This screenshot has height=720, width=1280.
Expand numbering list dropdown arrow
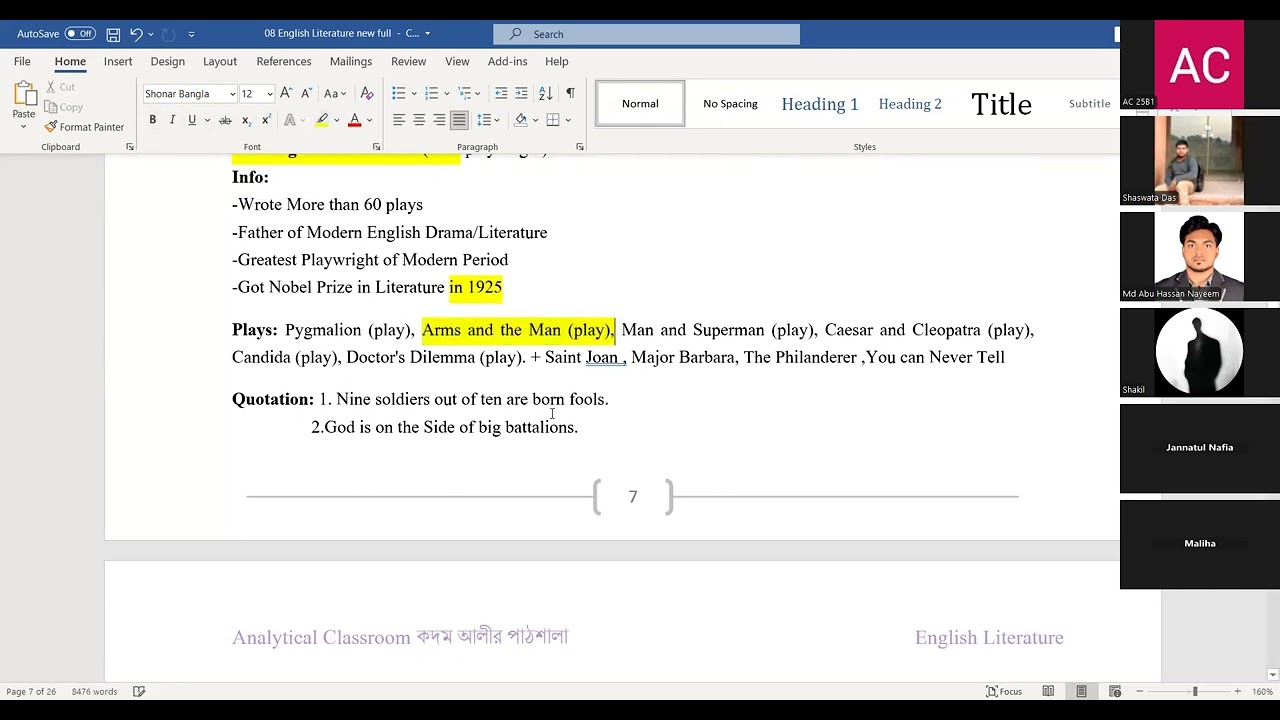(x=446, y=93)
